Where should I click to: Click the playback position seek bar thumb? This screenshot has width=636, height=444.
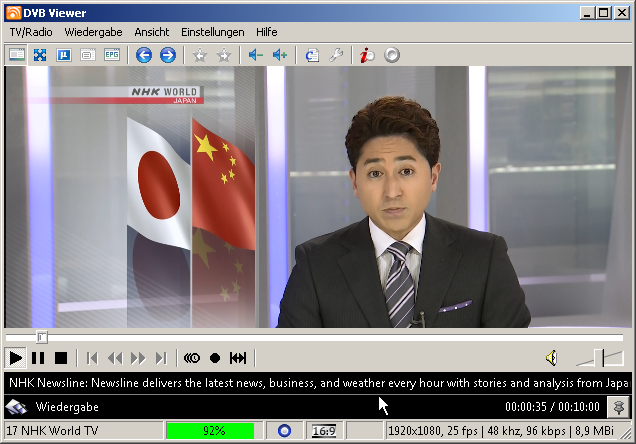coord(42,337)
